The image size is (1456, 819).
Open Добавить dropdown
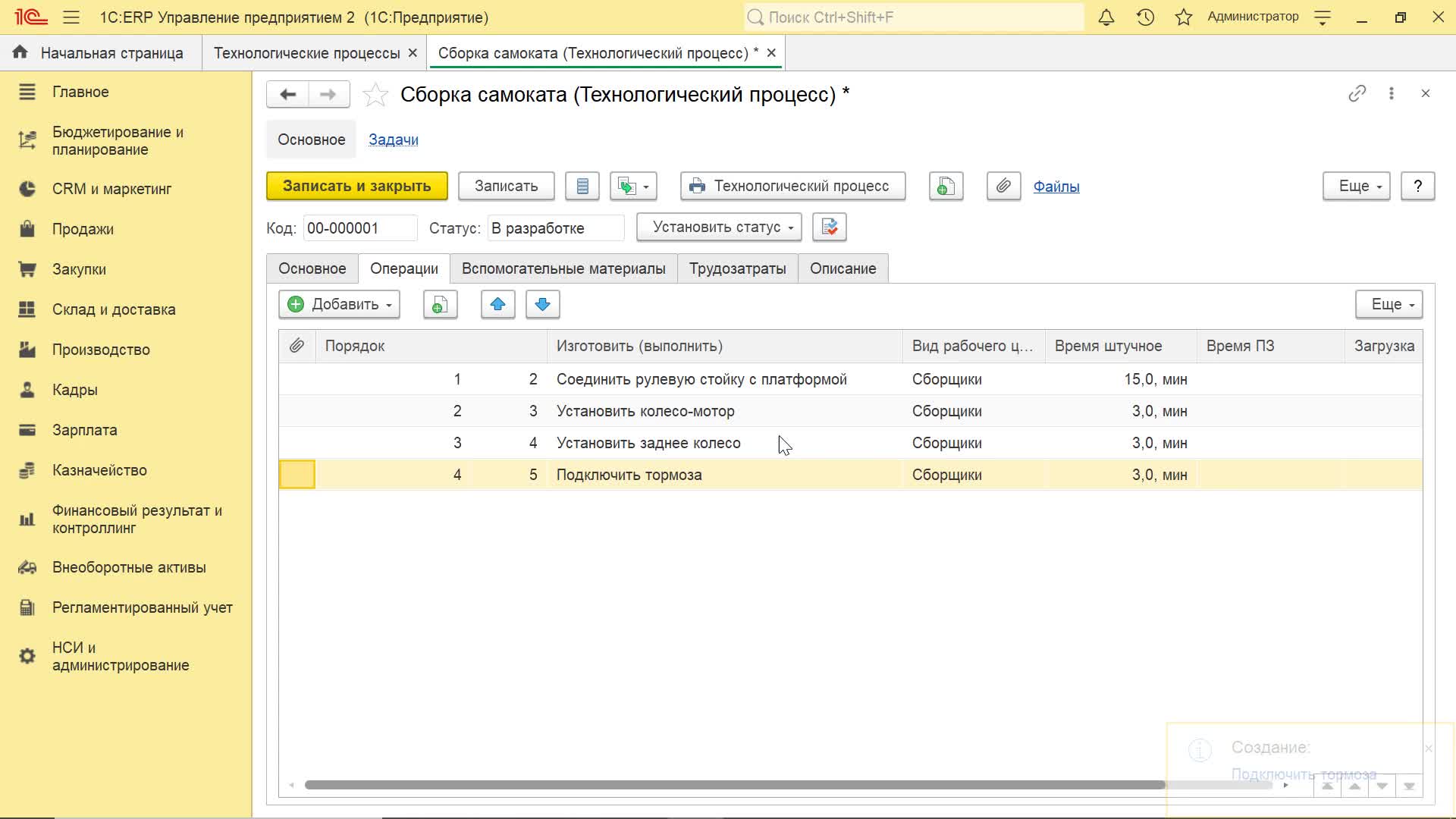pyautogui.click(x=340, y=305)
